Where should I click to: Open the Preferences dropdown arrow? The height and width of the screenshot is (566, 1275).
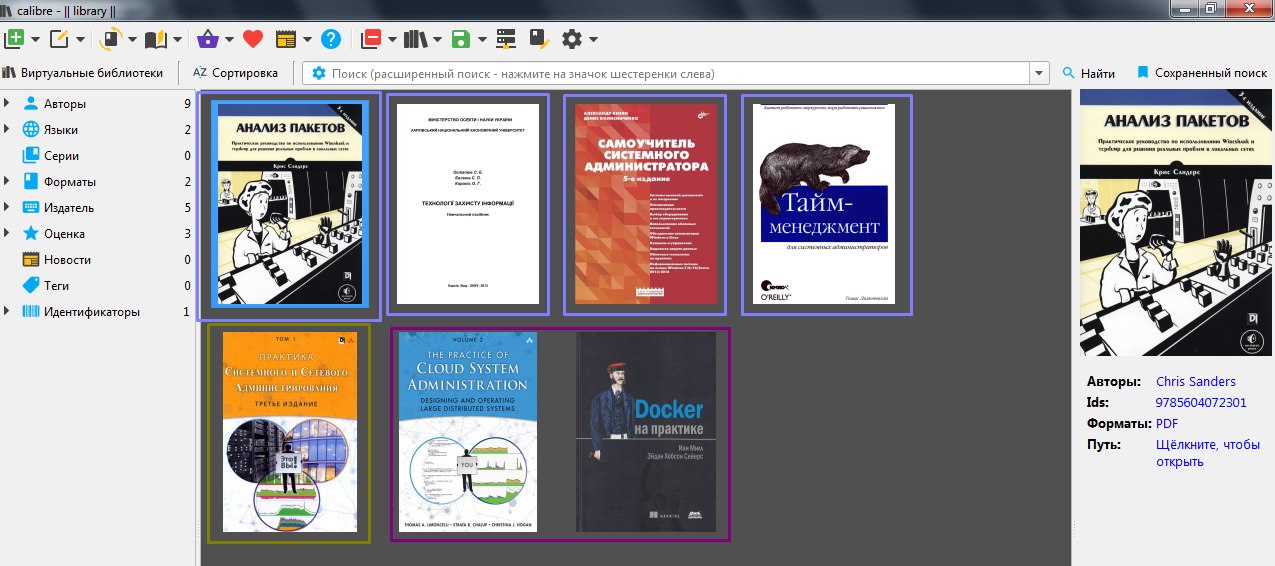(594, 40)
